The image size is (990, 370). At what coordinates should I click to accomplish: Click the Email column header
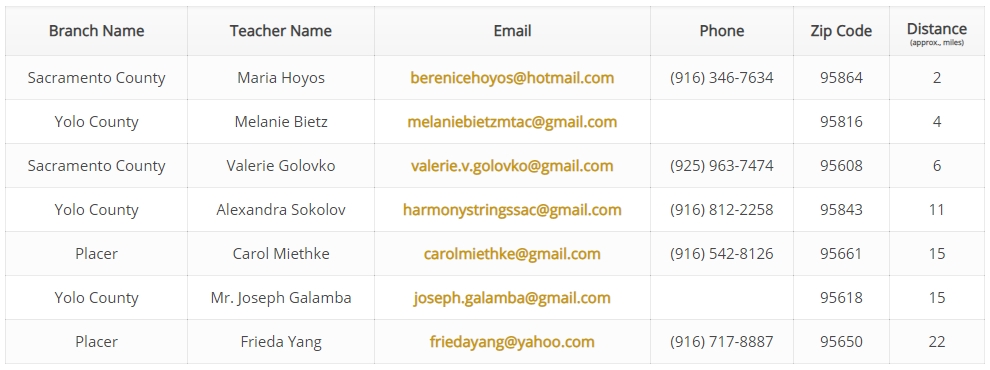[x=512, y=31]
